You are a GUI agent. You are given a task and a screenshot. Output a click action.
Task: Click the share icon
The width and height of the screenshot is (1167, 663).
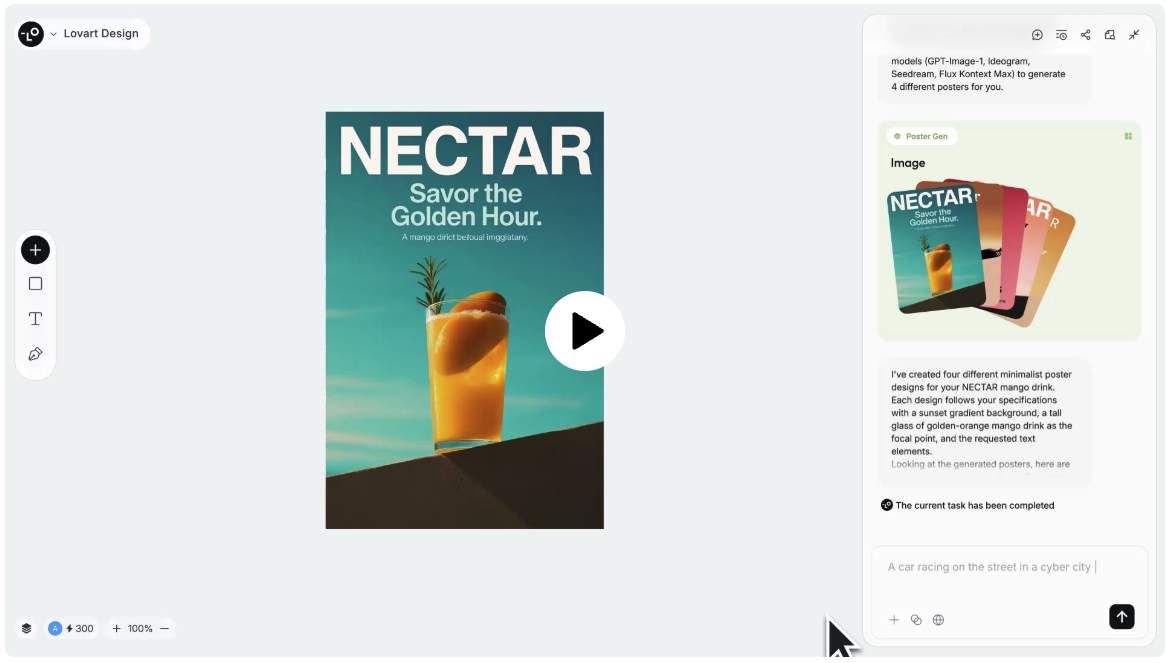[1085, 35]
